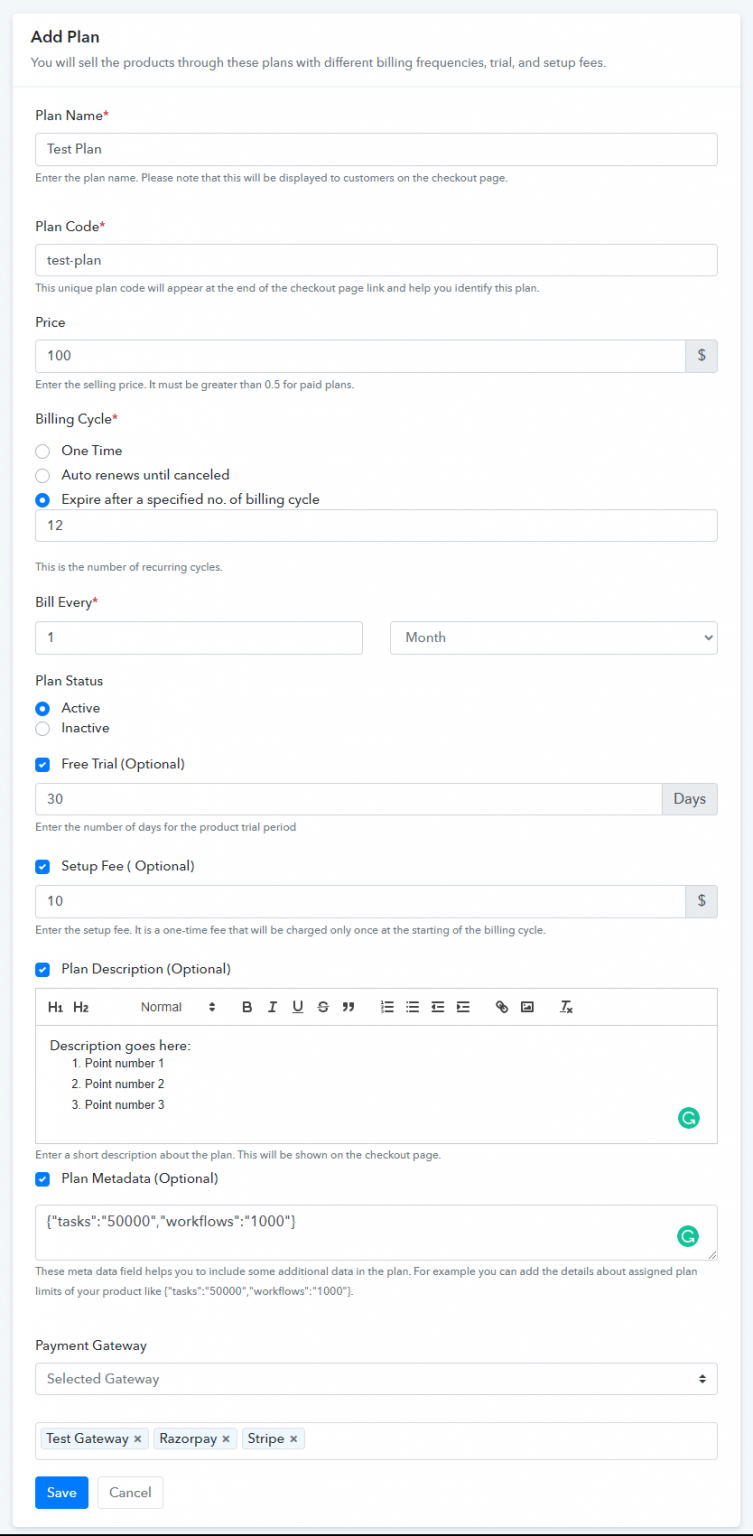Click the underline formatting icon
Image resolution: width=753 pixels, height=1536 pixels.
click(297, 1007)
